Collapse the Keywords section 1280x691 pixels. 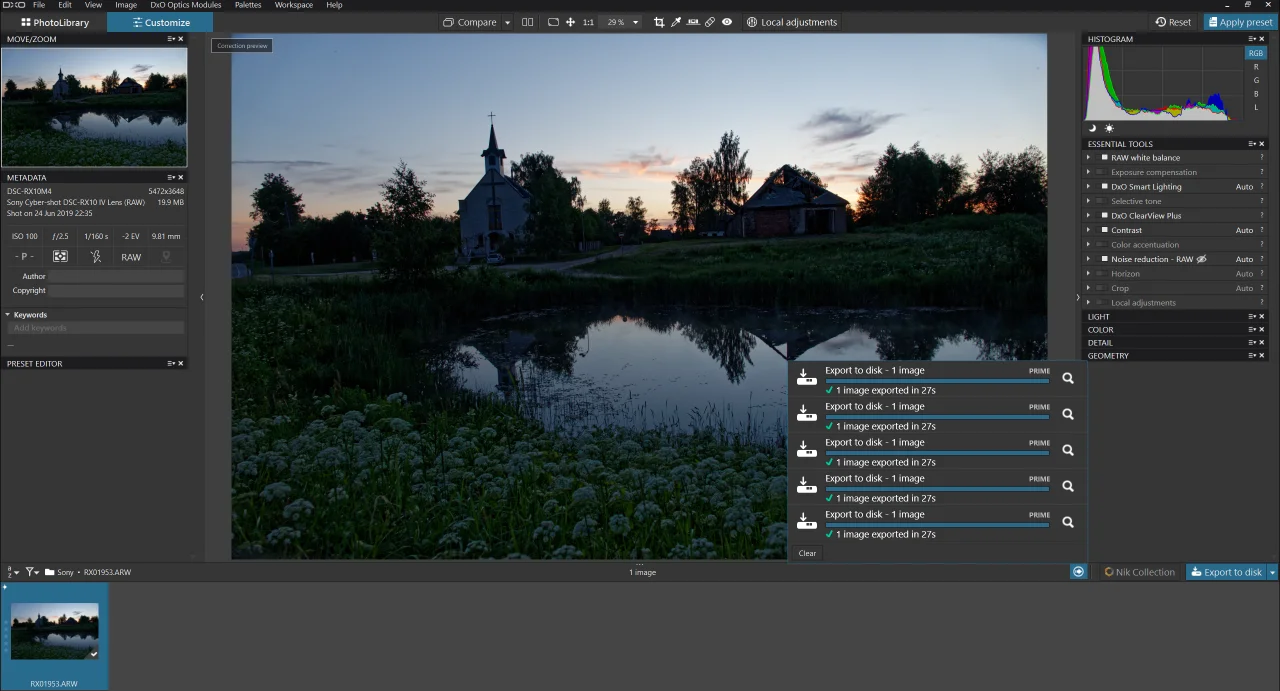click(8, 315)
